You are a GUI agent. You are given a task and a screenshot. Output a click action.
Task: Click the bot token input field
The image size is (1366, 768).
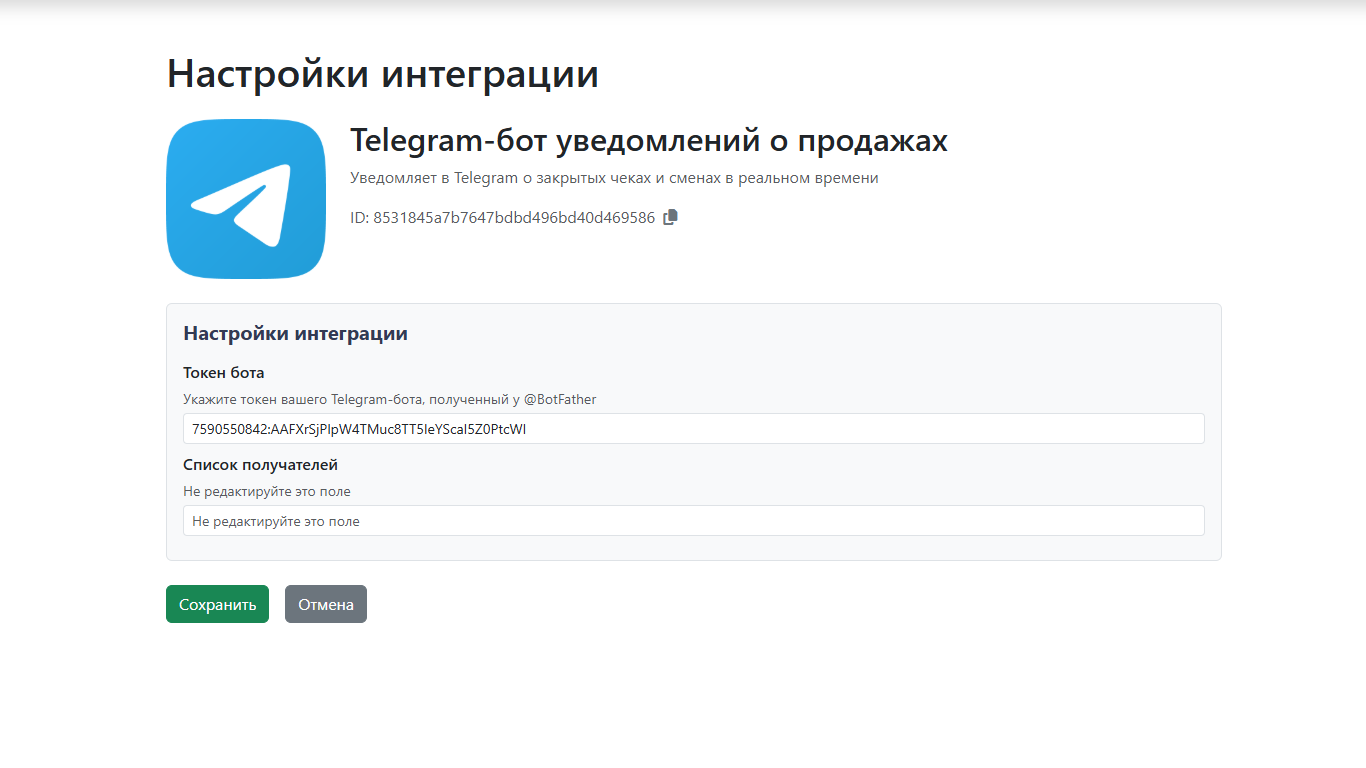point(693,429)
